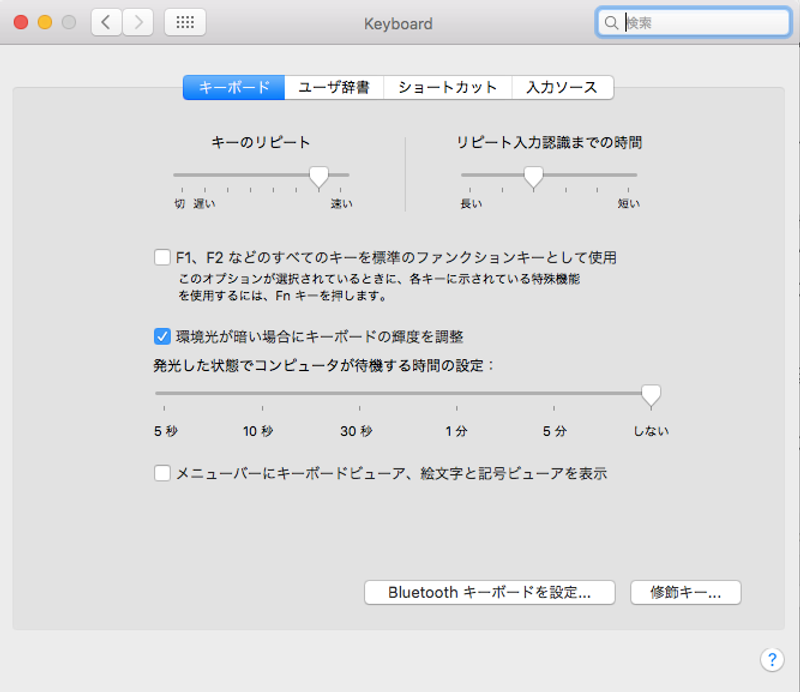
Task: Enable keyboard viewer in menu bar checkbox
Action: click(x=162, y=473)
